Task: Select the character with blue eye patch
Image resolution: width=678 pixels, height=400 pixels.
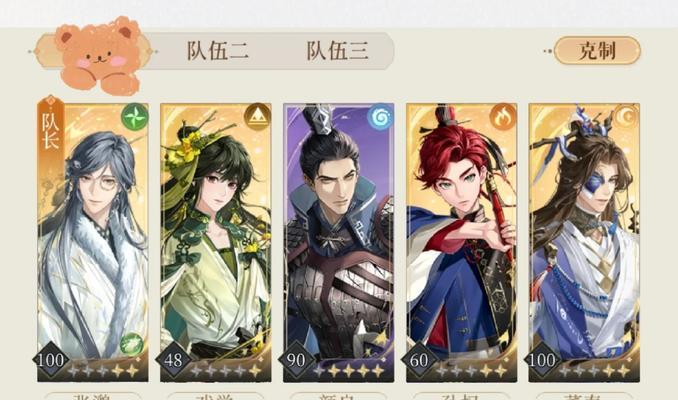Action: [x=584, y=242]
